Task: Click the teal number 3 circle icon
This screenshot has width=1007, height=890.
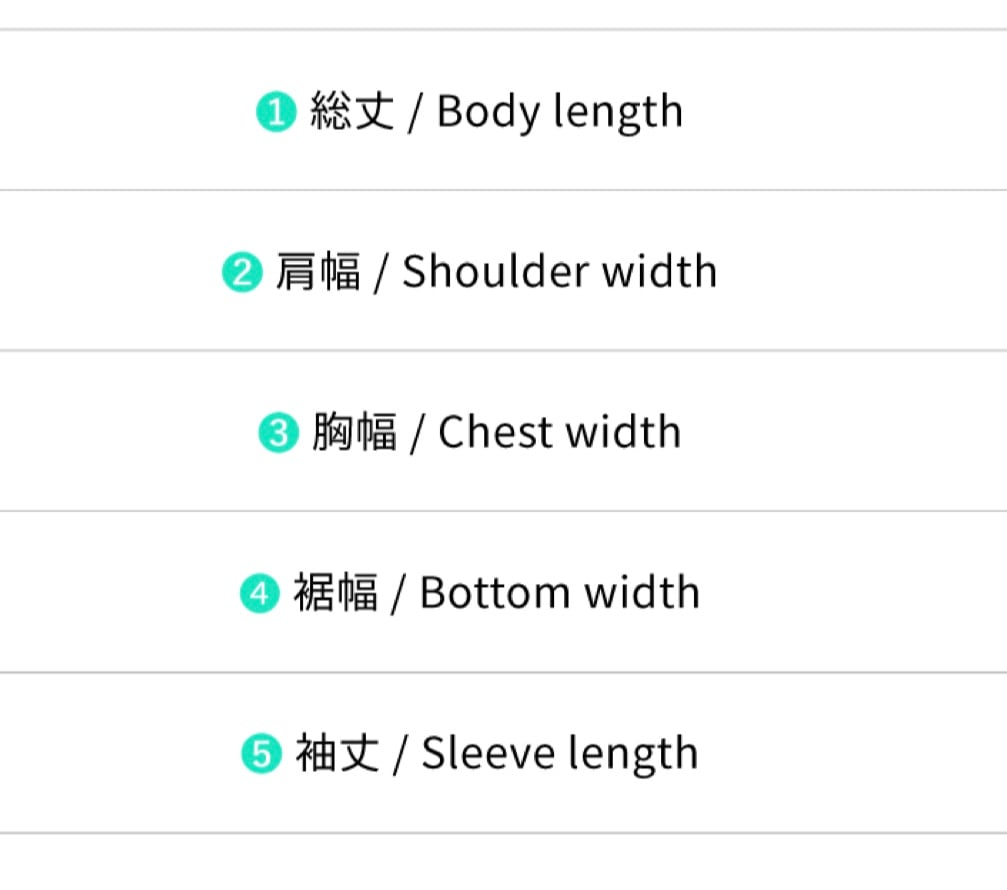Action: 277,434
